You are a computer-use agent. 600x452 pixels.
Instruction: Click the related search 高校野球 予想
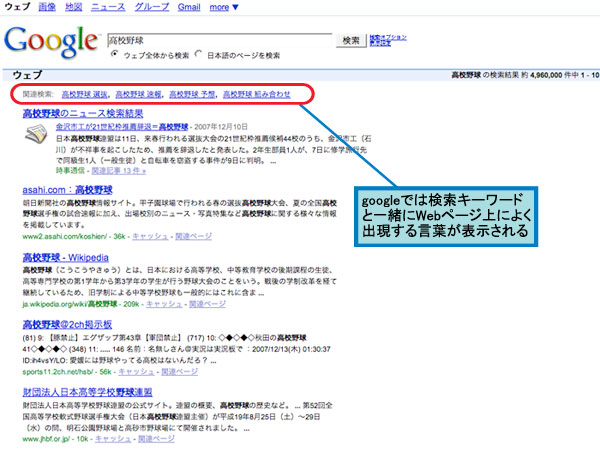click(x=192, y=94)
